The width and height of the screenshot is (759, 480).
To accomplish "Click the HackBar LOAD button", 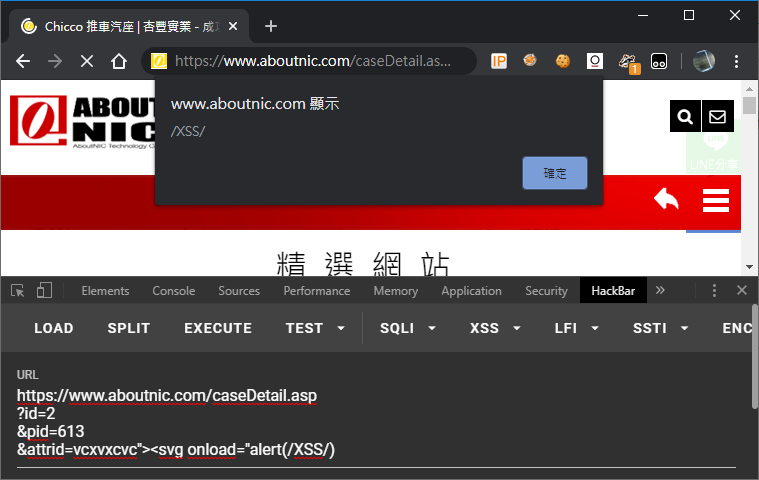I will tap(53, 328).
